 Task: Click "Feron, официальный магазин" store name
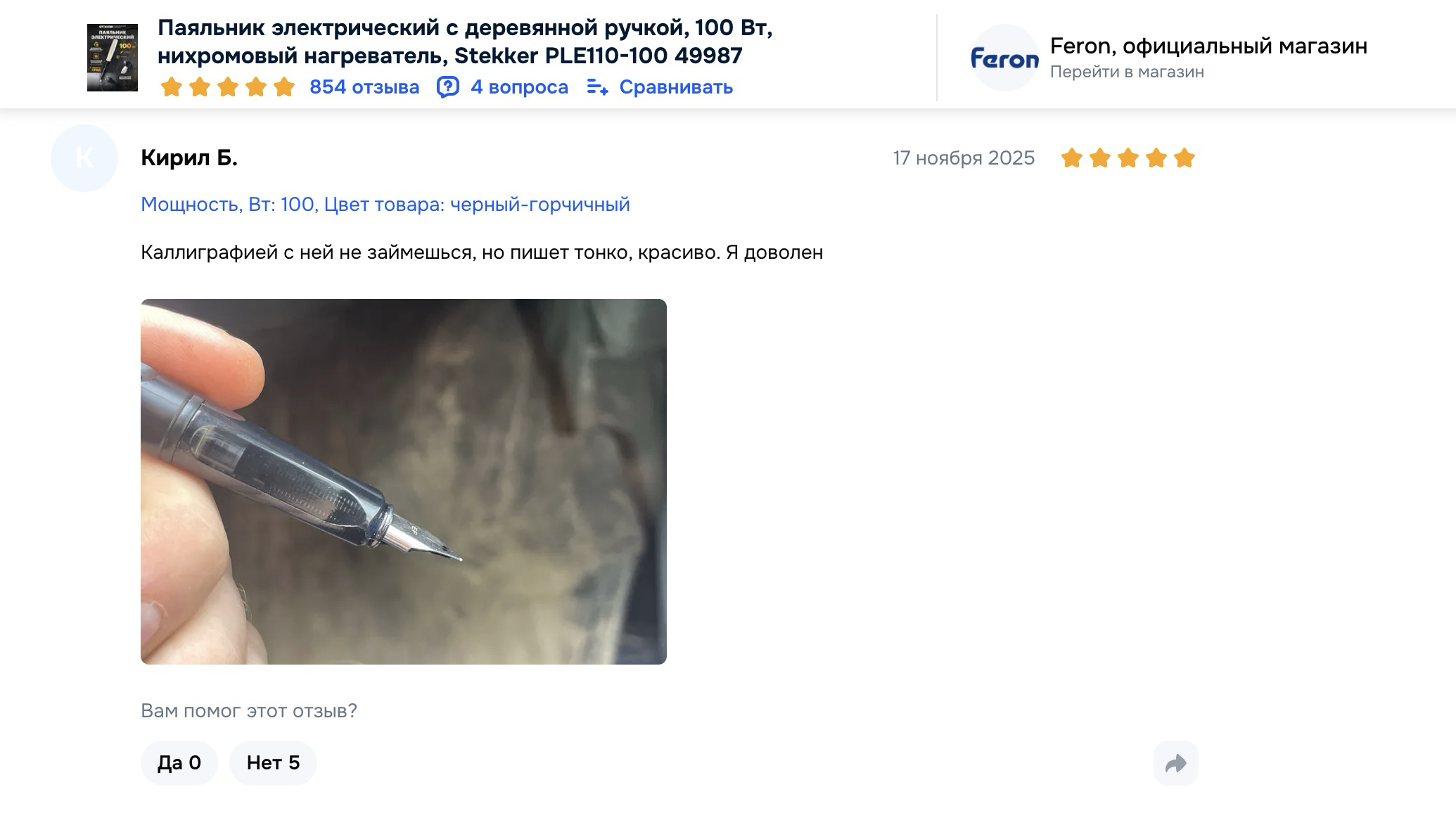(x=1208, y=46)
